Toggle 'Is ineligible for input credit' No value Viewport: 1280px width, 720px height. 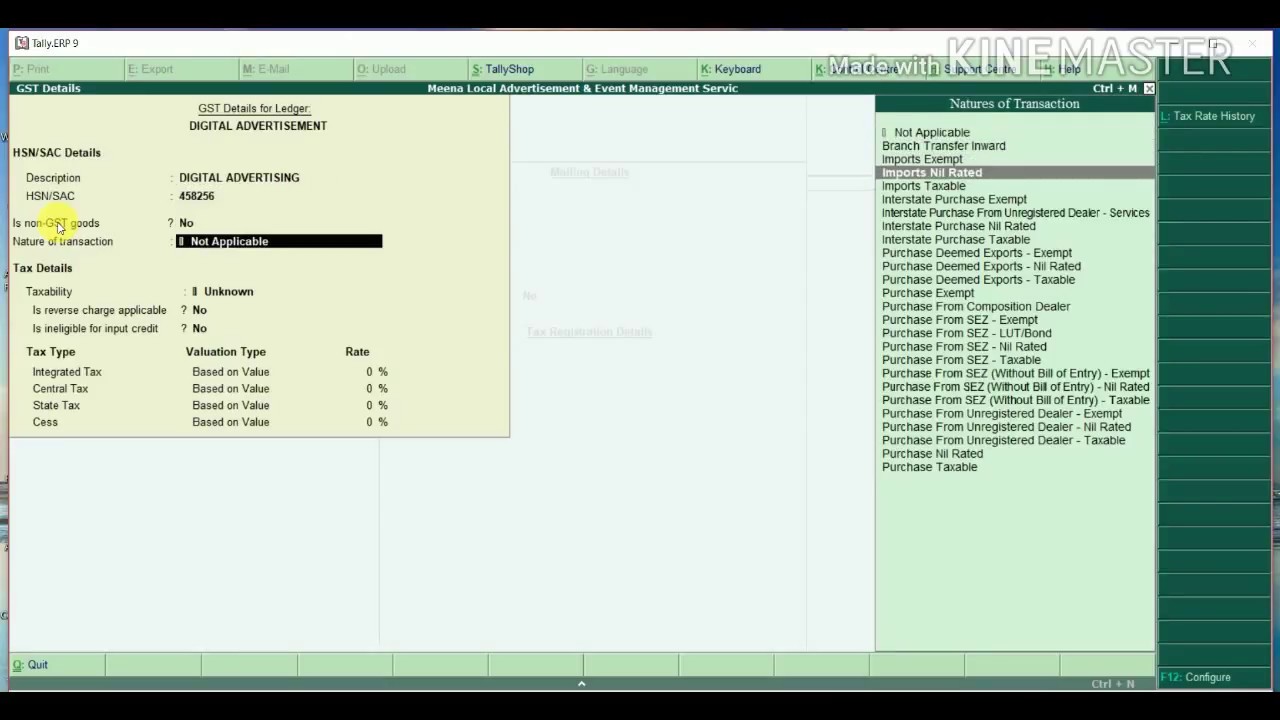click(199, 328)
